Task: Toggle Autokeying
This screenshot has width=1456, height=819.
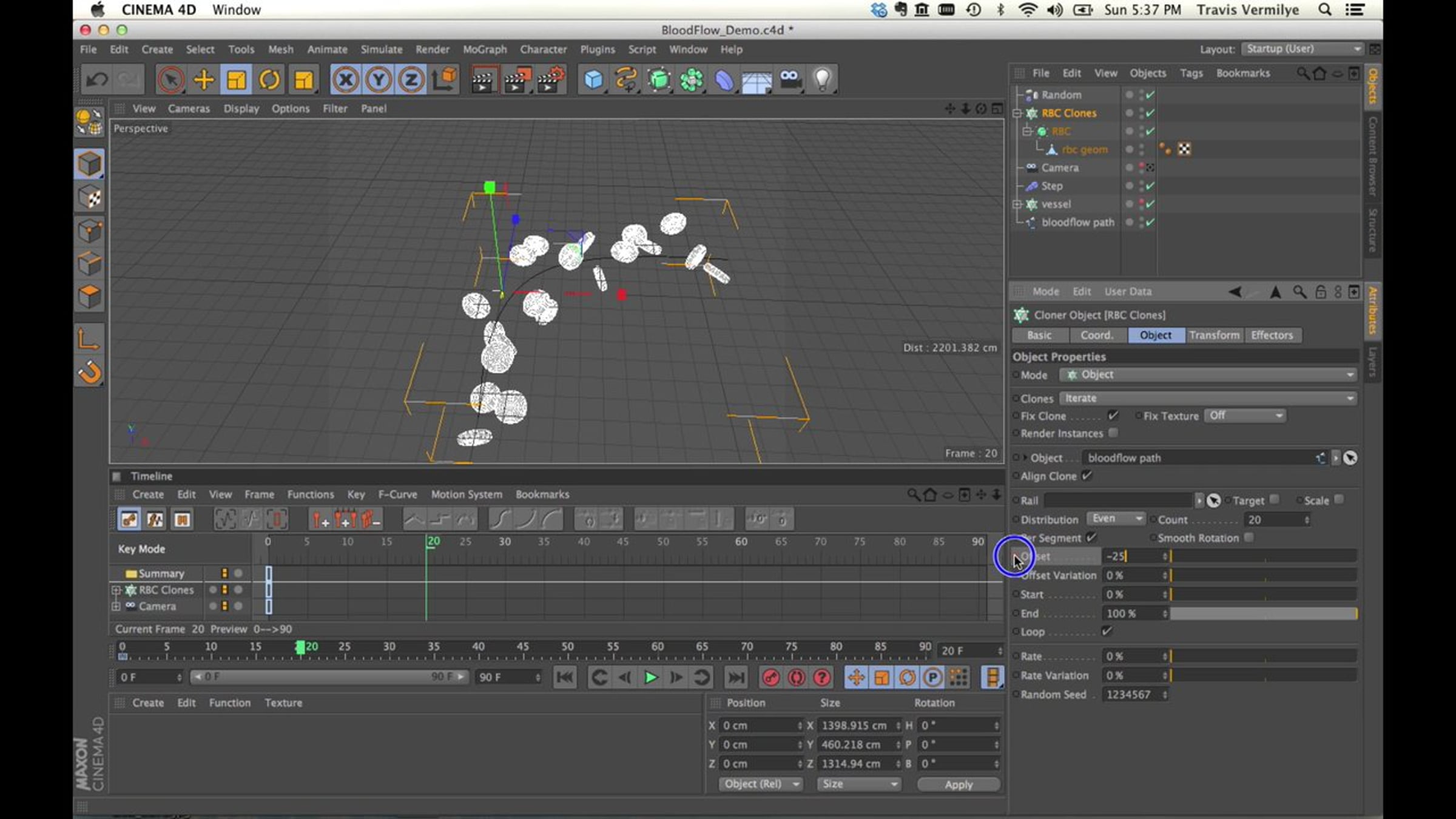Action: (797, 677)
